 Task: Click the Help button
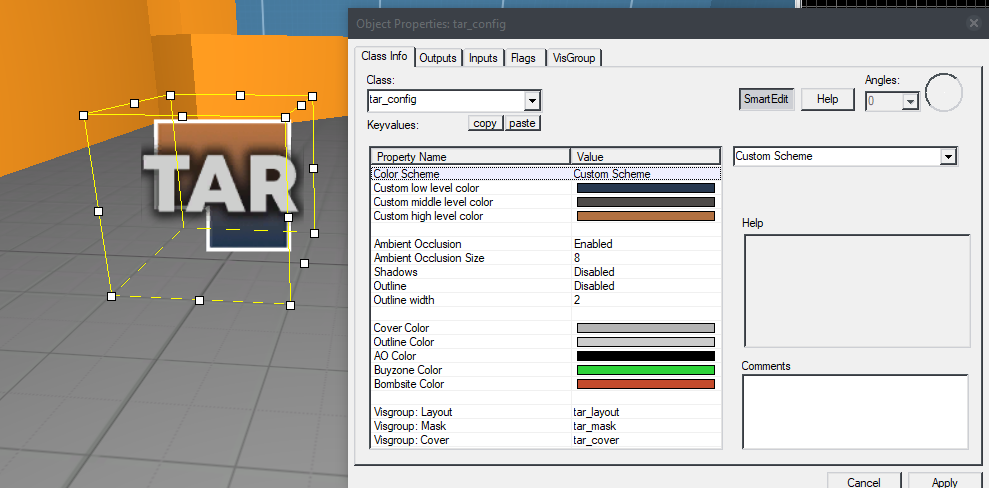pos(828,100)
